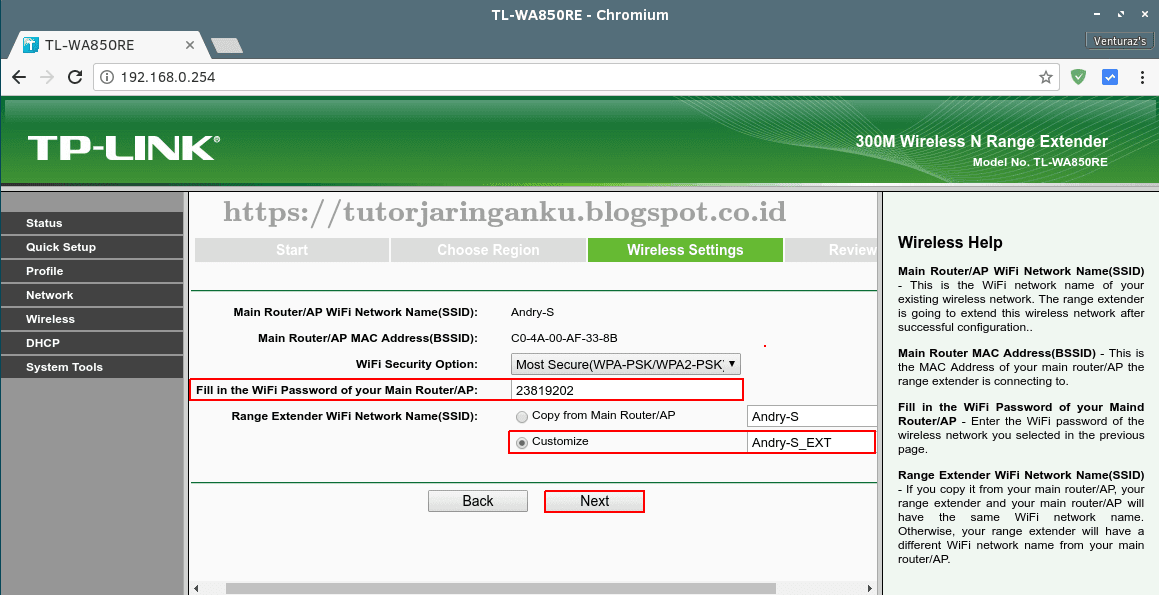Bookmark page with star icon
Image resolution: width=1159 pixels, height=595 pixels.
tap(1045, 77)
